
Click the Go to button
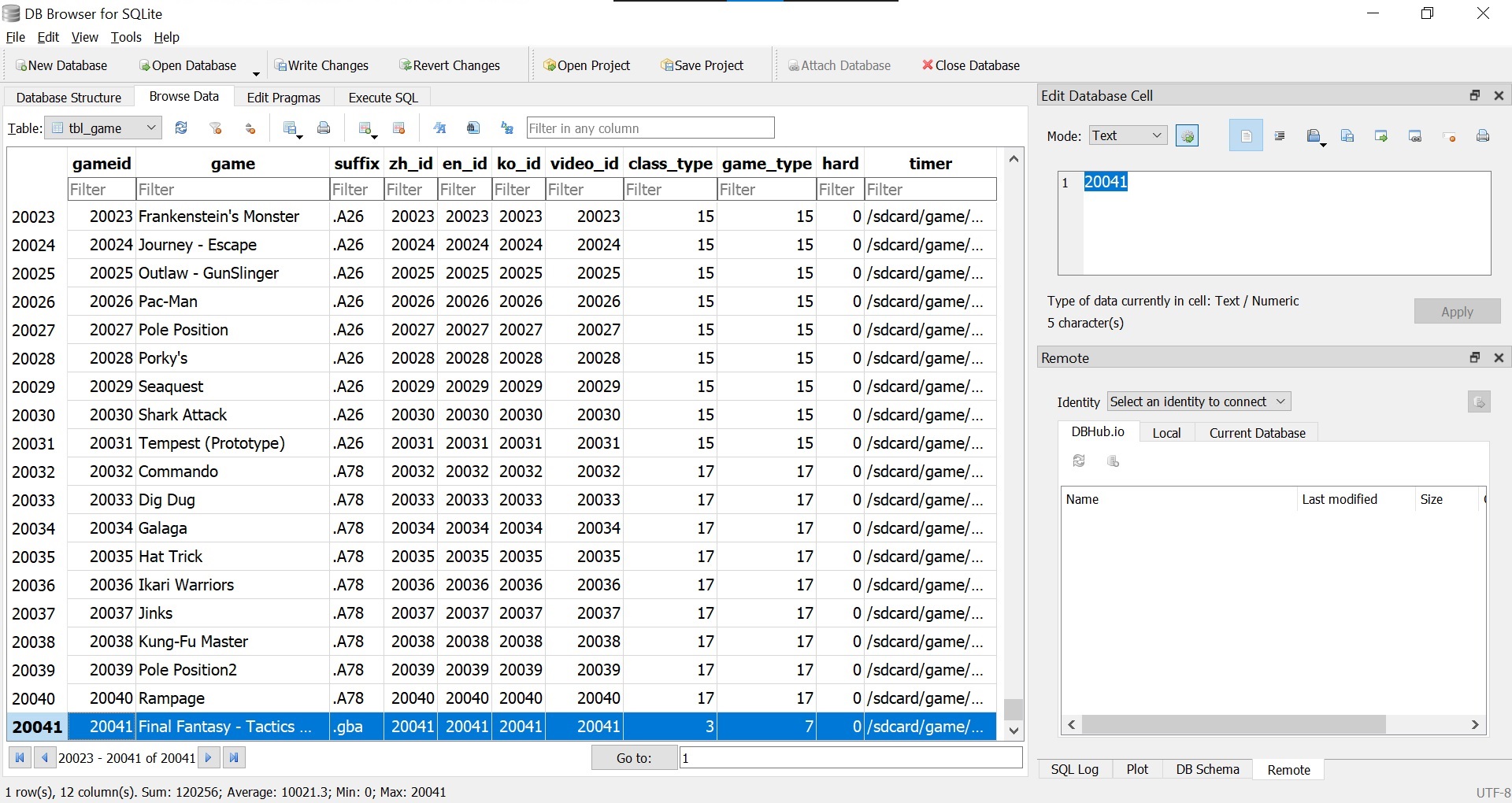click(634, 758)
